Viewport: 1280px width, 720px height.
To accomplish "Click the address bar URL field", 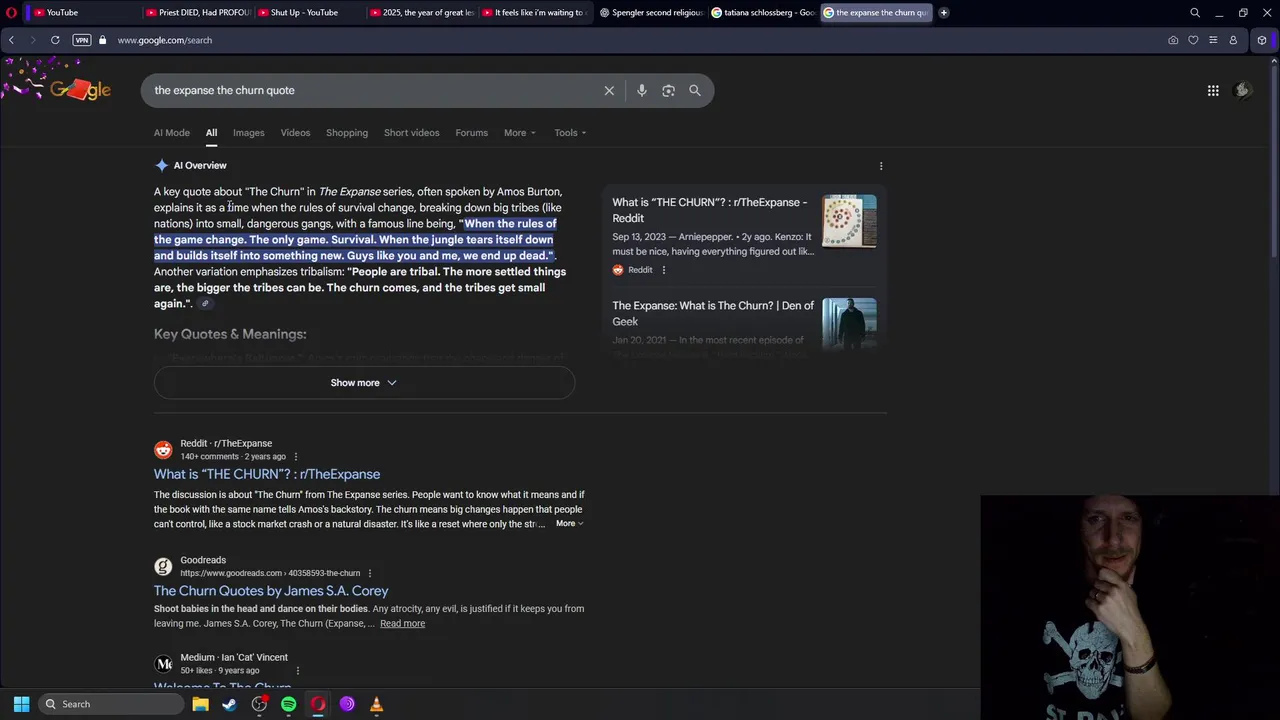I will tap(164, 40).
